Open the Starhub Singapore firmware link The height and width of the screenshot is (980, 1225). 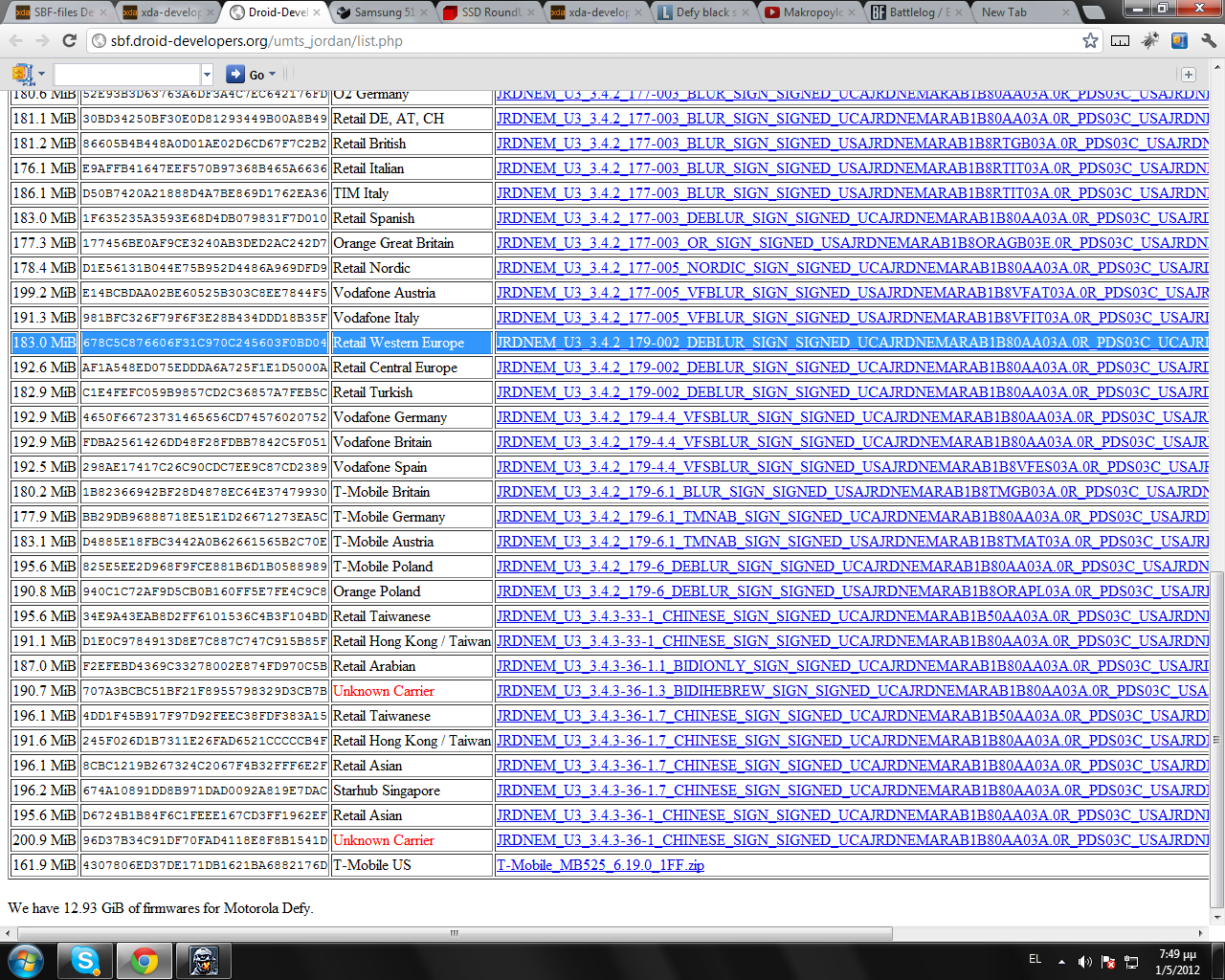(852, 790)
